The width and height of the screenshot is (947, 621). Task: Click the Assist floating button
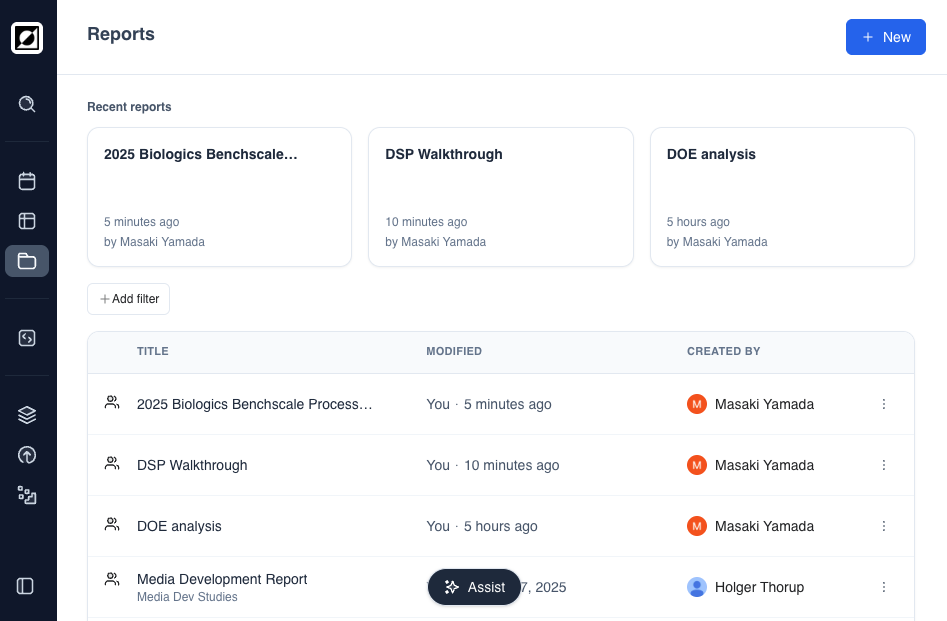pos(474,587)
